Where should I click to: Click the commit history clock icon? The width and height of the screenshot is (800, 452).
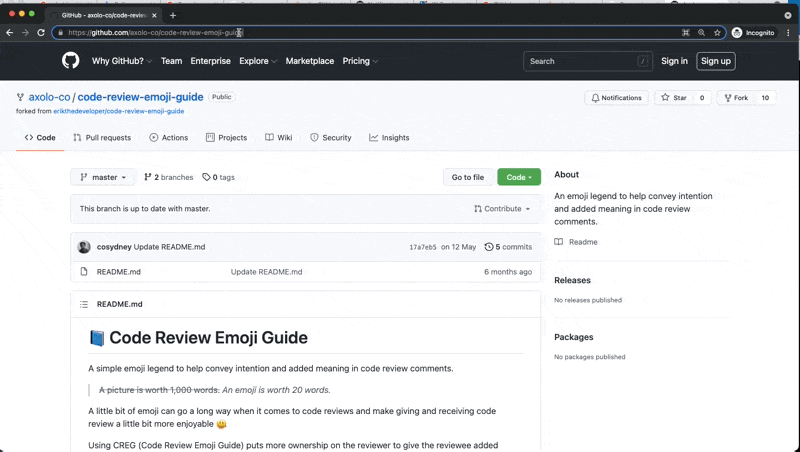489,247
